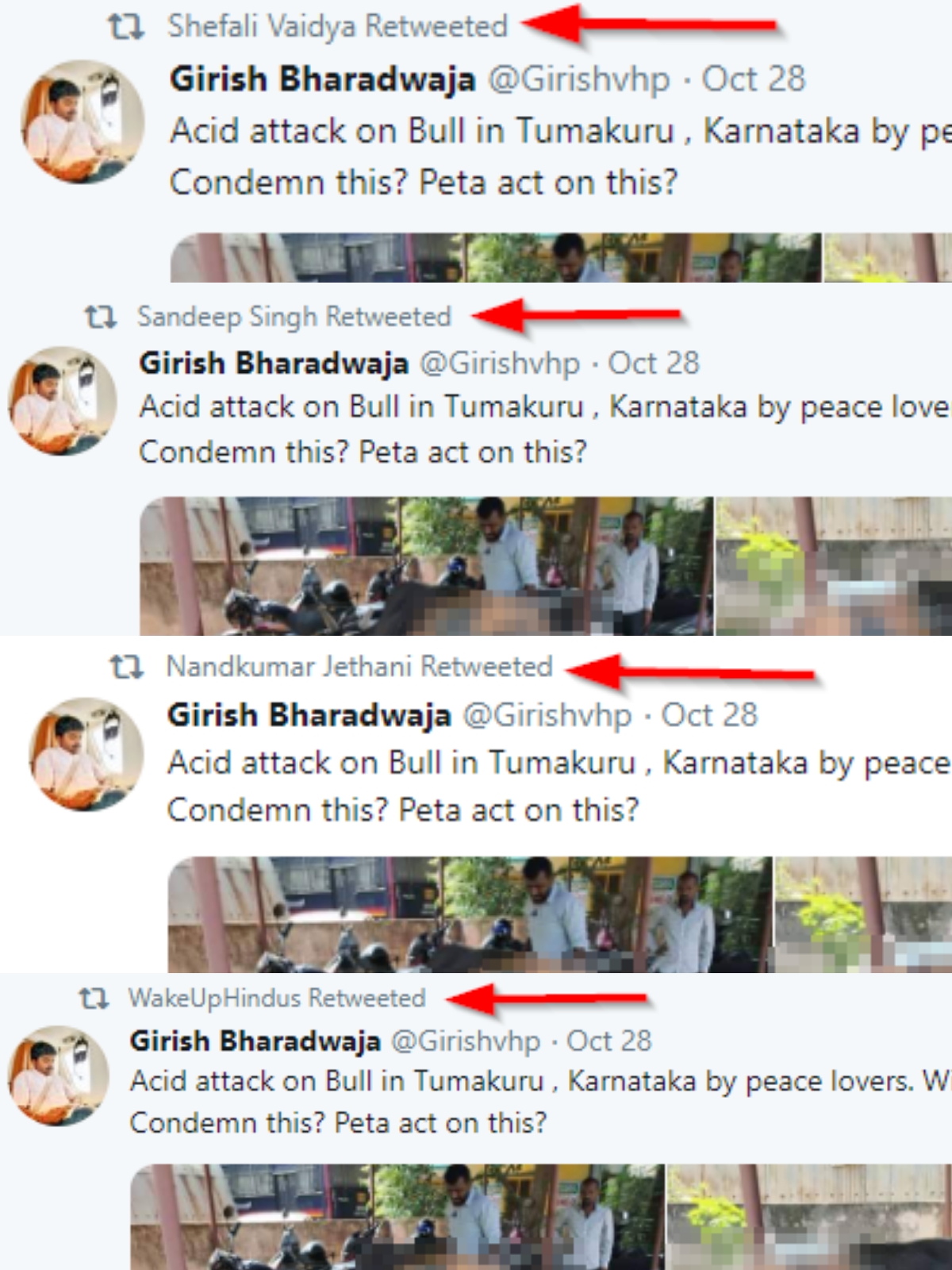Screen dimensions: 952x1270
Task: Click Oct 28 timestamp in second tweet
Action: click(x=654, y=364)
